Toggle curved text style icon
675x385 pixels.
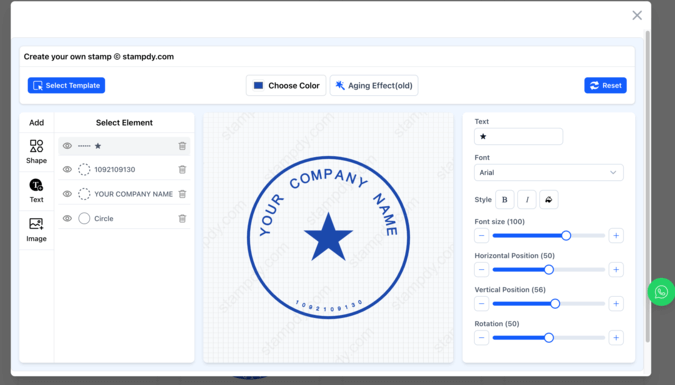point(548,200)
